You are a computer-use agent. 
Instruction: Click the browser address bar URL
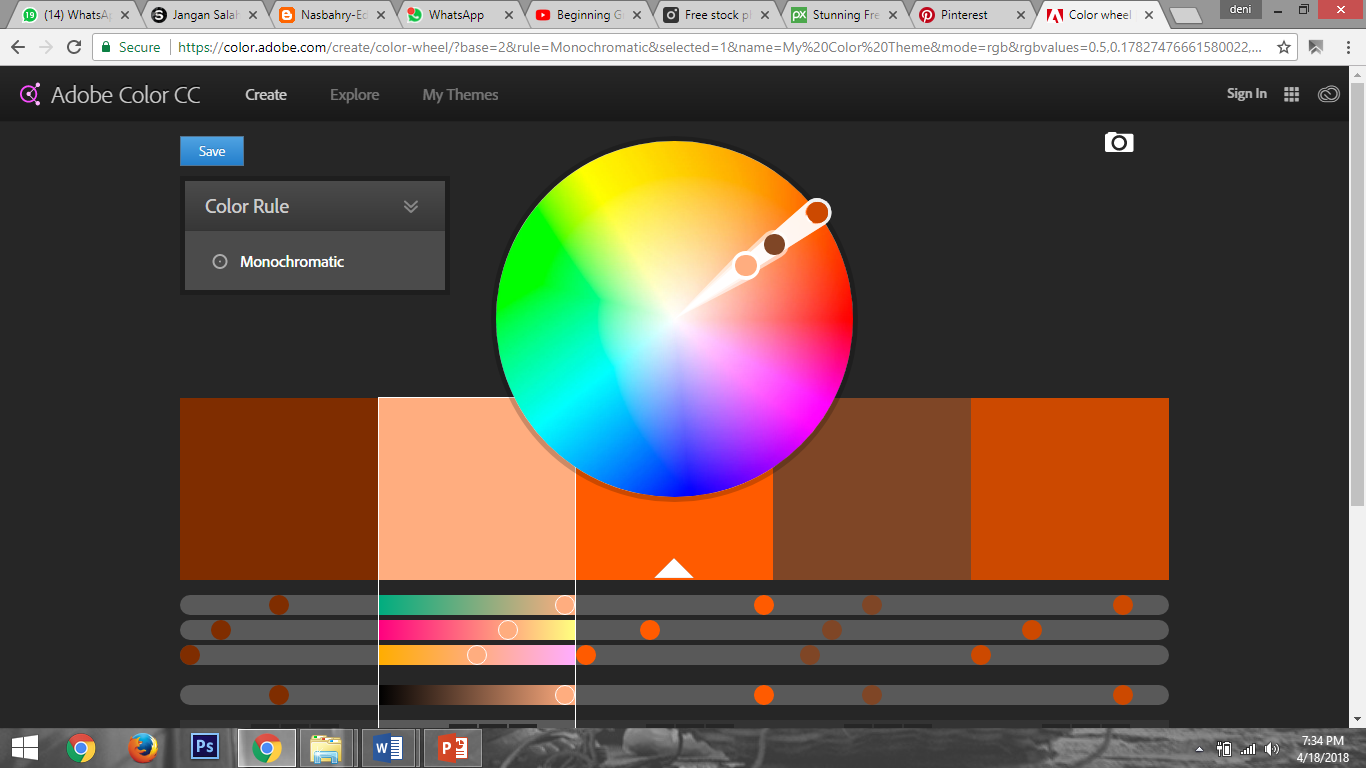point(700,47)
